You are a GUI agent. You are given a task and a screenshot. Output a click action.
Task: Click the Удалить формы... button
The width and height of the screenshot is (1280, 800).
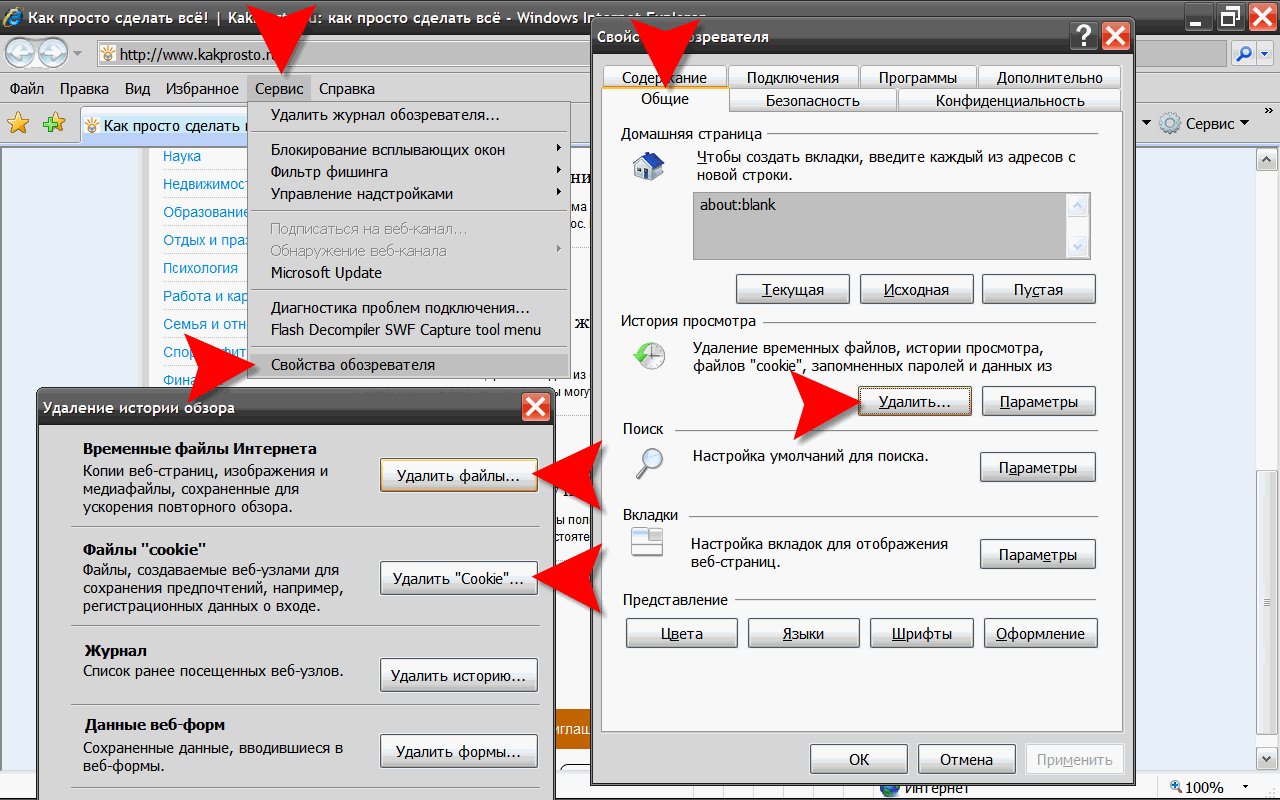(x=459, y=751)
